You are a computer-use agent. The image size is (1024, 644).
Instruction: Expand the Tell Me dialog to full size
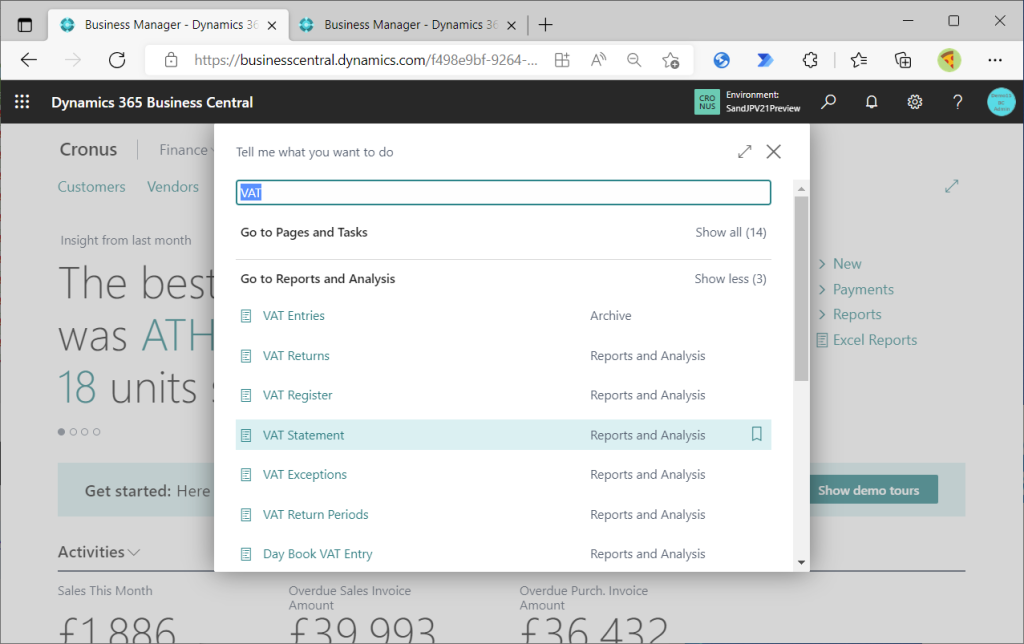(744, 152)
